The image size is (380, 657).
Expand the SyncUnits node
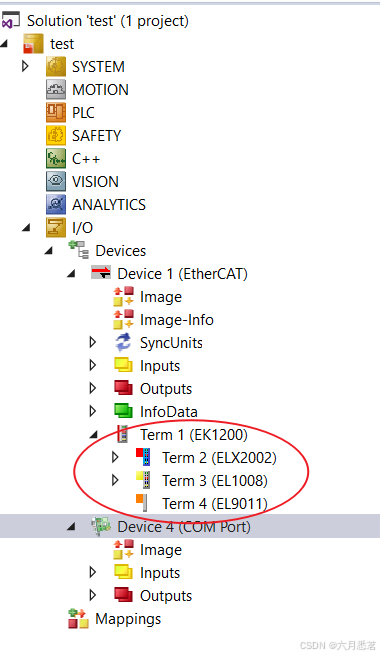[93, 342]
